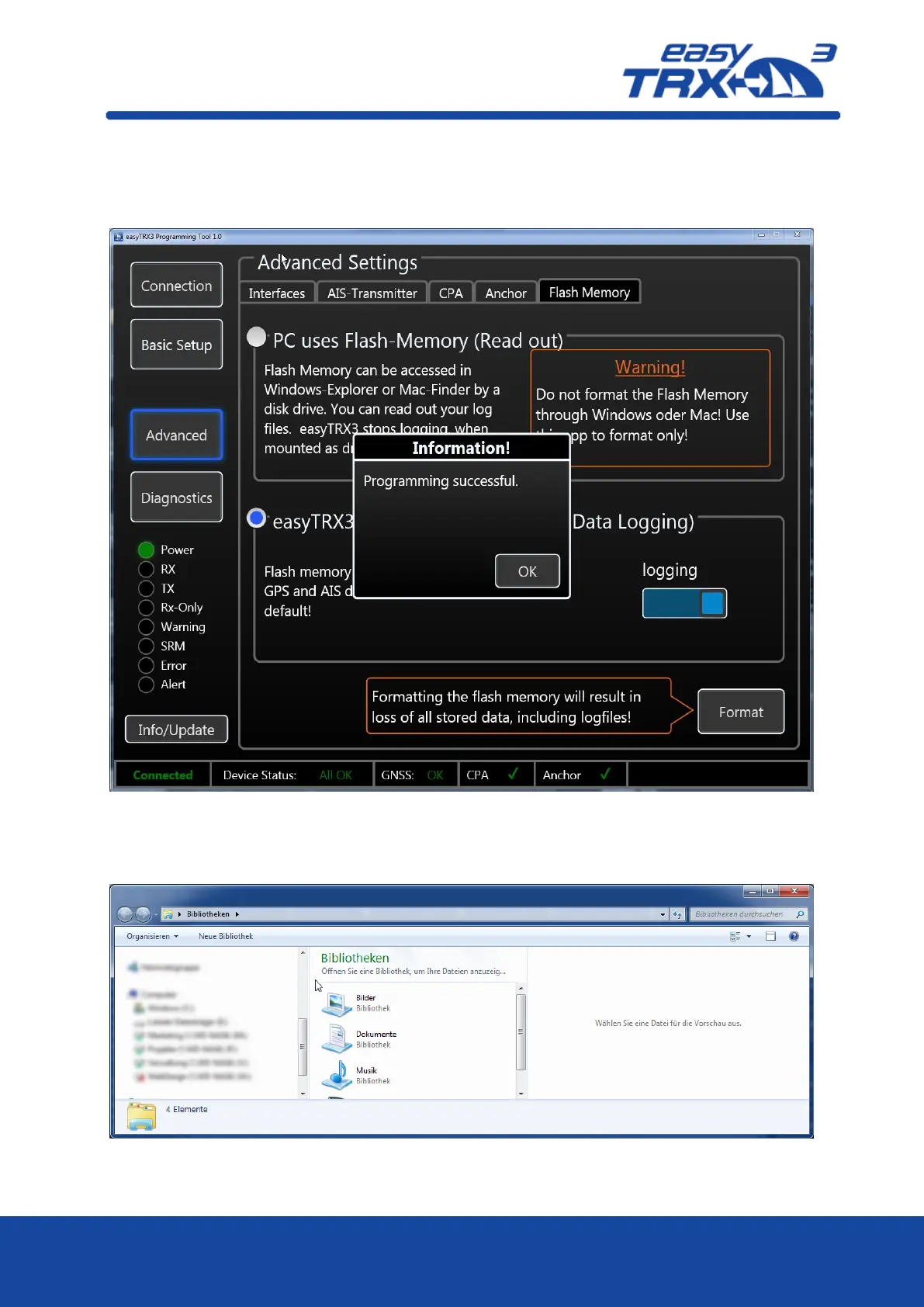Switch to the CPA tab
924x1307 pixels.
(x=451, y=293)
